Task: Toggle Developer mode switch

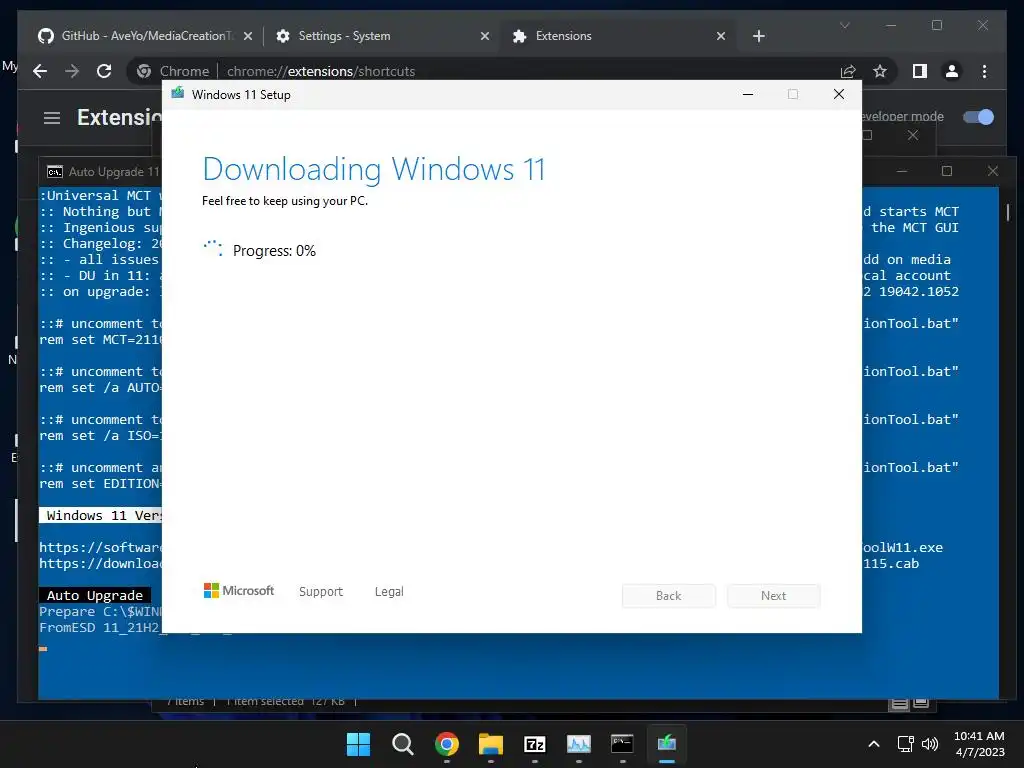Action: (x=978, y=117)
